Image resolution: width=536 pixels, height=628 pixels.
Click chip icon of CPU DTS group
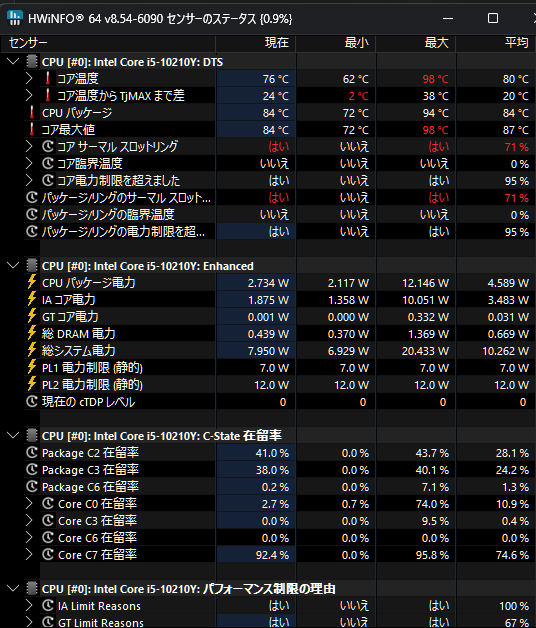(32, 62)
